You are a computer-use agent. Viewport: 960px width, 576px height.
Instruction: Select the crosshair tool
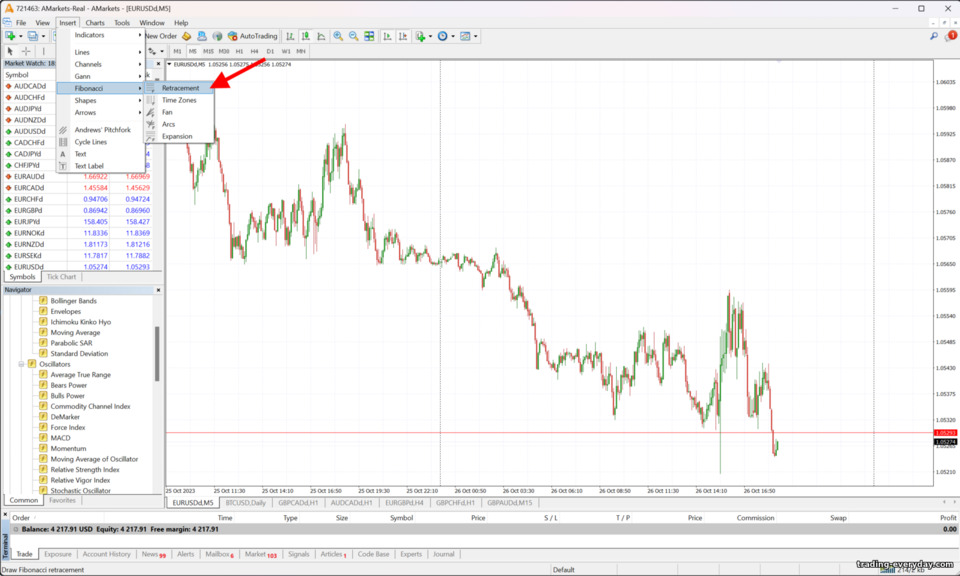click(x=26, y=51)
